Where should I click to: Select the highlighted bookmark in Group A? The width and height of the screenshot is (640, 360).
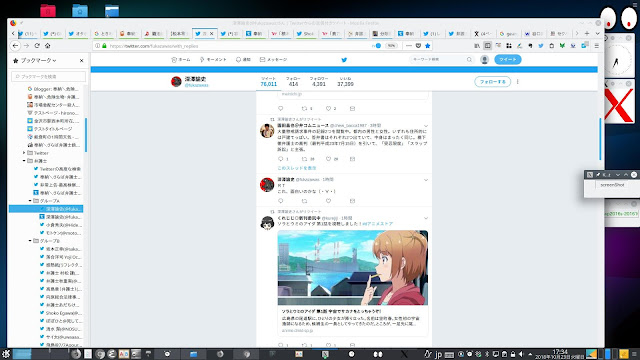46,209
